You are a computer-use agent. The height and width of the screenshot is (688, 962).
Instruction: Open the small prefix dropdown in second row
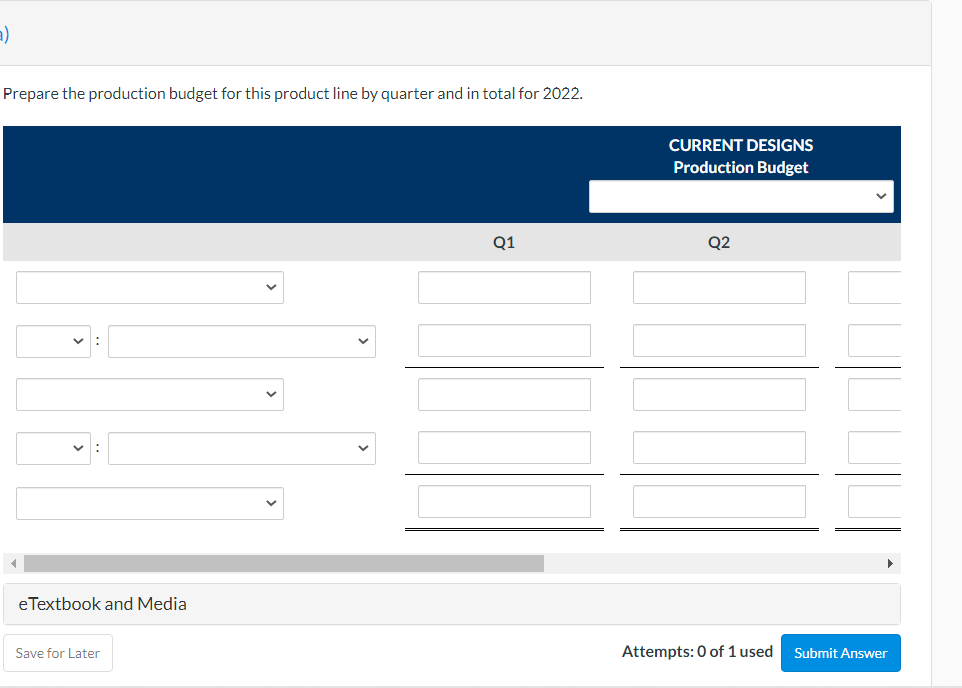pos(53,341)
